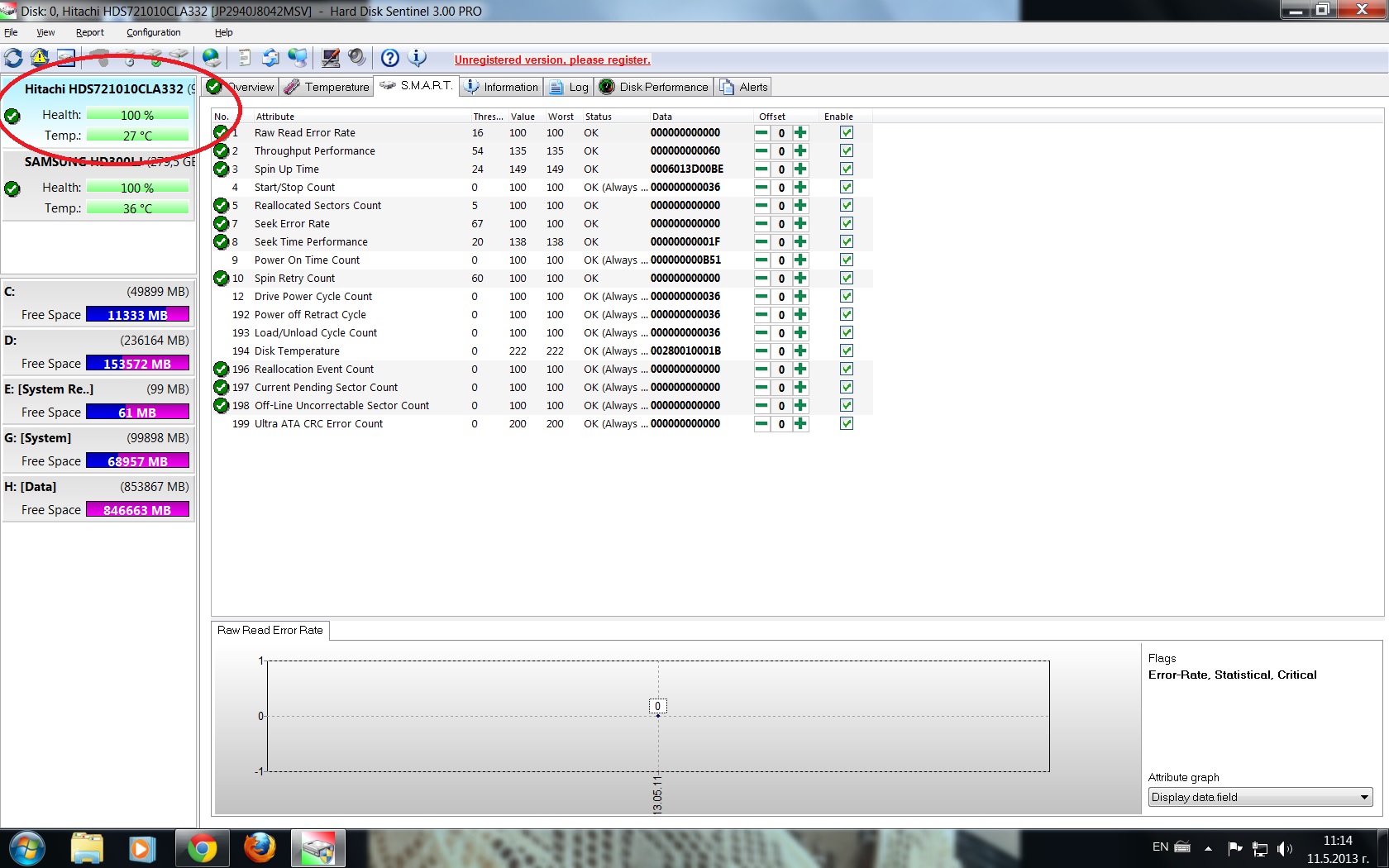Increase offset for Power On Time Count
This screenshot has width=1389, height=868.
[x=800, y=260]
